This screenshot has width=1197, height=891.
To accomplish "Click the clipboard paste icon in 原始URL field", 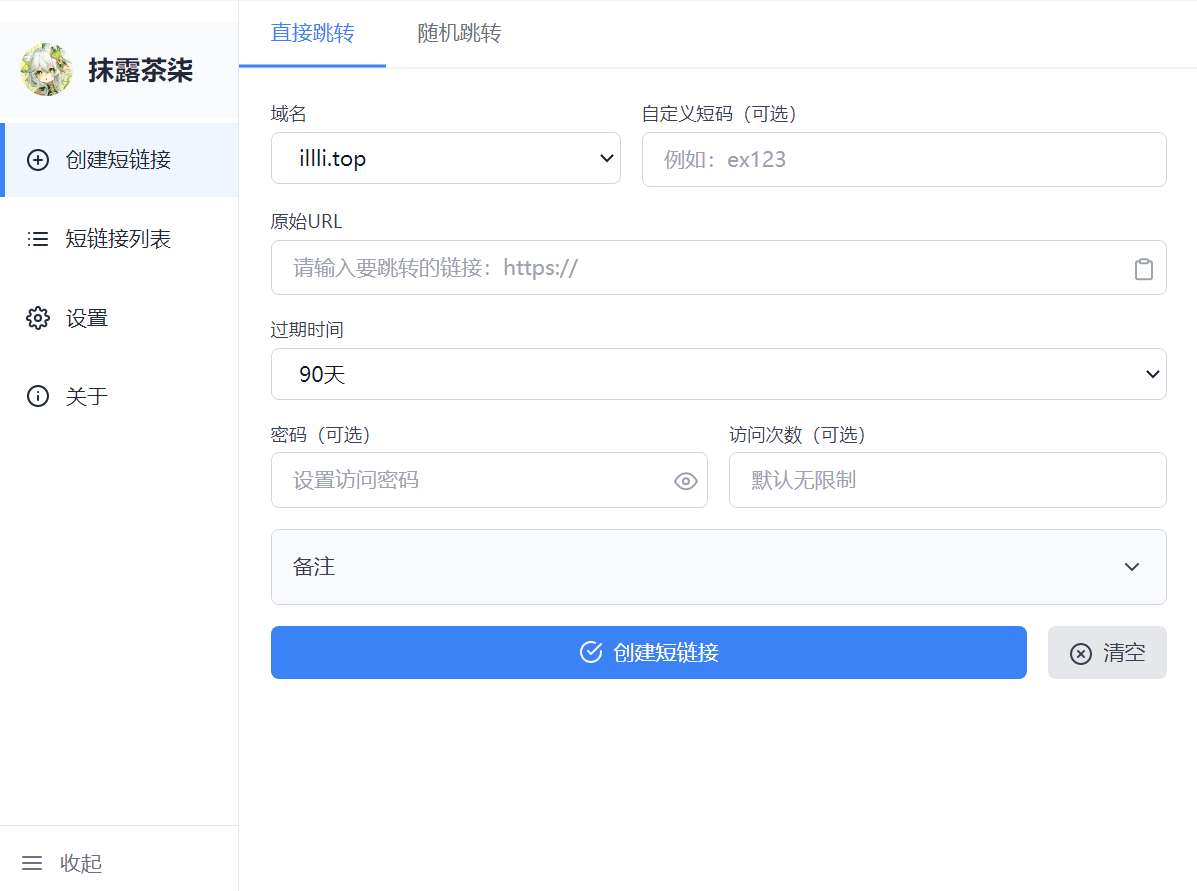I will coord(1143,269).
